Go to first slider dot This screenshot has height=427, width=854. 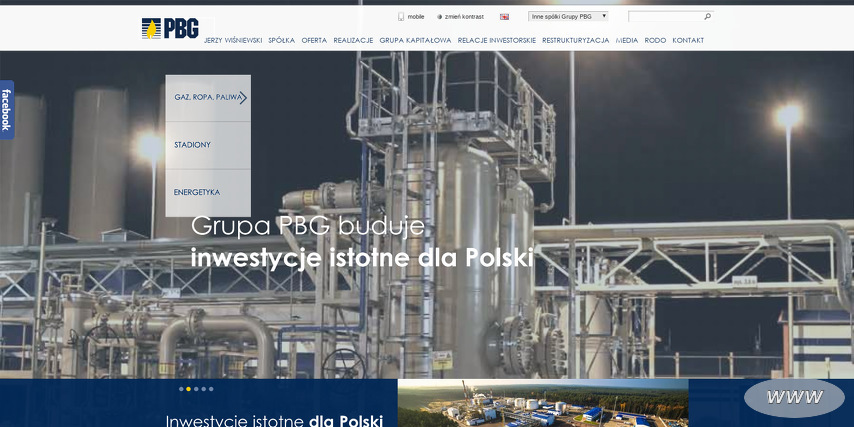181,389
